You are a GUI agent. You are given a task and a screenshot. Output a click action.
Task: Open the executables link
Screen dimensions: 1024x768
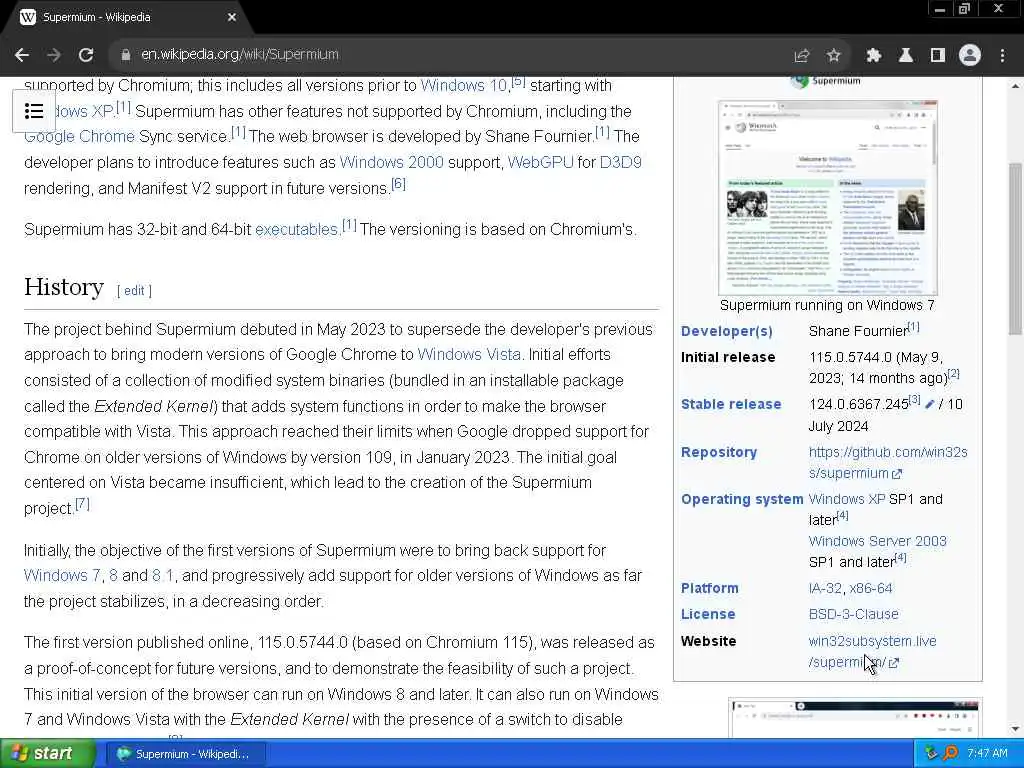coord(296,229)
